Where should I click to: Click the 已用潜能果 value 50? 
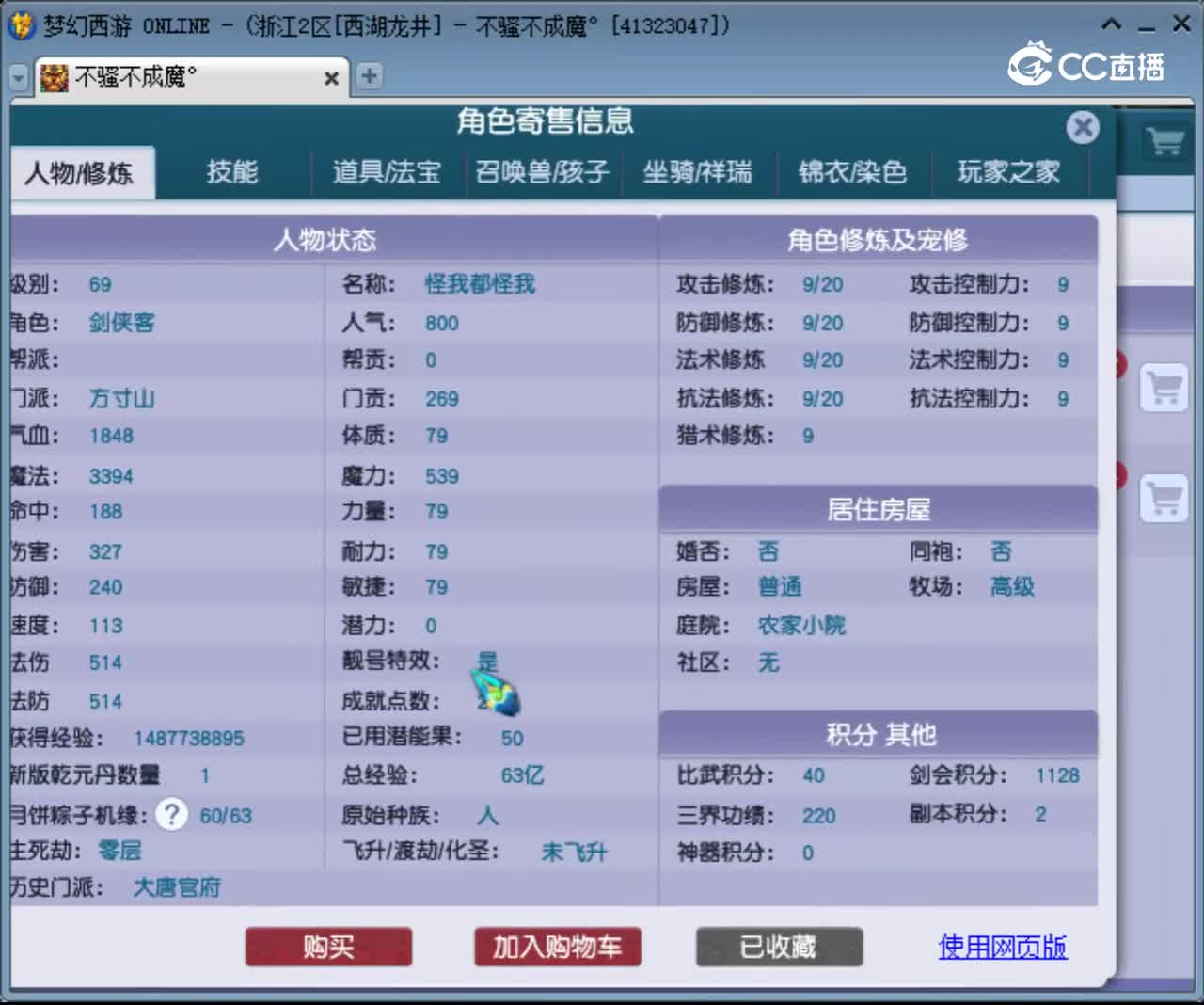click(512, 739)
